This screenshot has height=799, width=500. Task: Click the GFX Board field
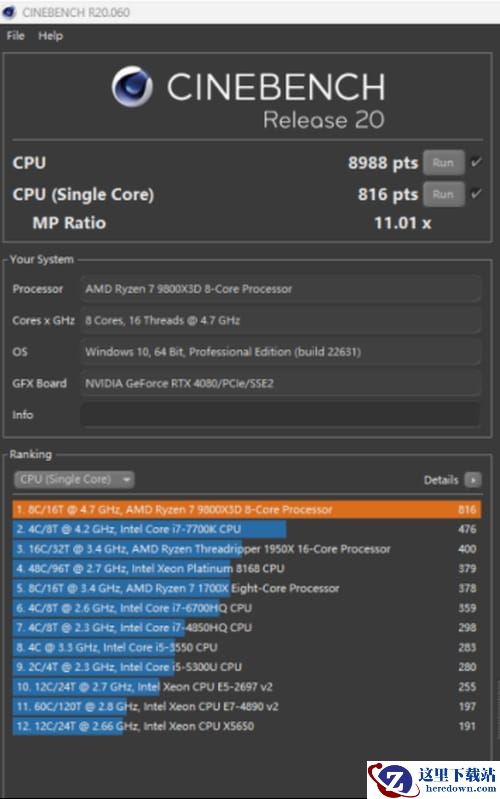(x=280, y=383)
